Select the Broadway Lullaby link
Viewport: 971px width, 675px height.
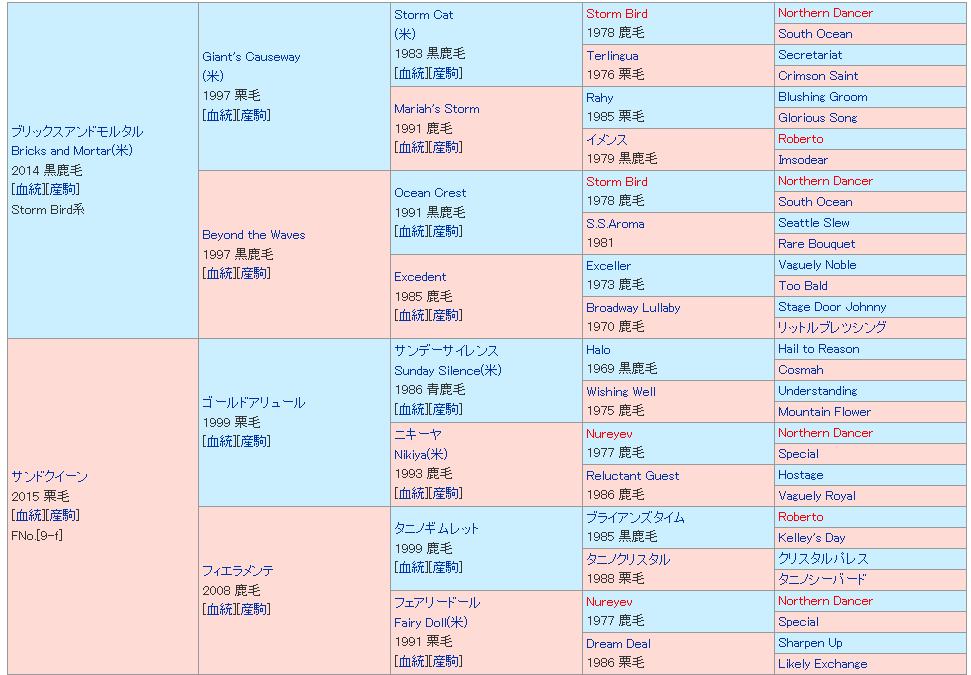point(633,308)
